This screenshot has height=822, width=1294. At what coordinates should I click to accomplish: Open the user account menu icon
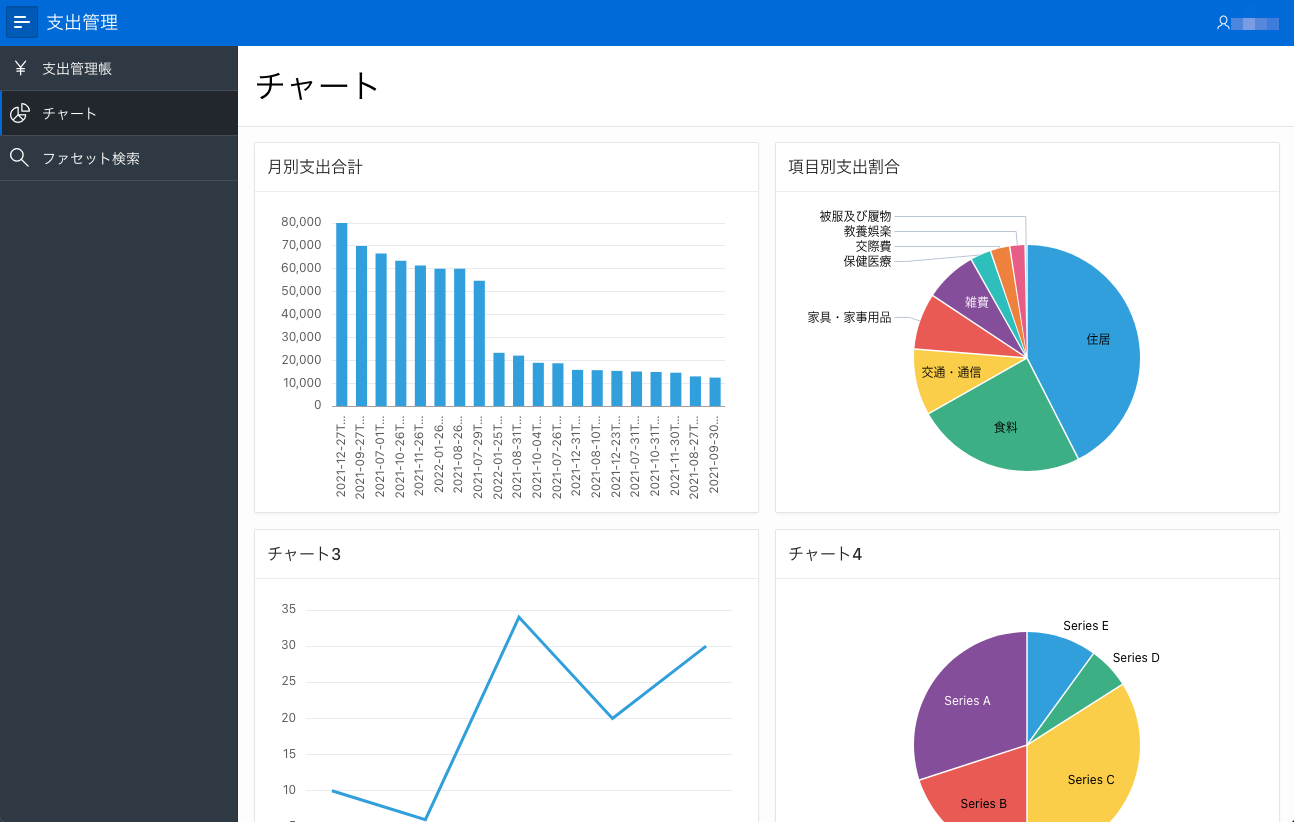[x=1223, y=22]
